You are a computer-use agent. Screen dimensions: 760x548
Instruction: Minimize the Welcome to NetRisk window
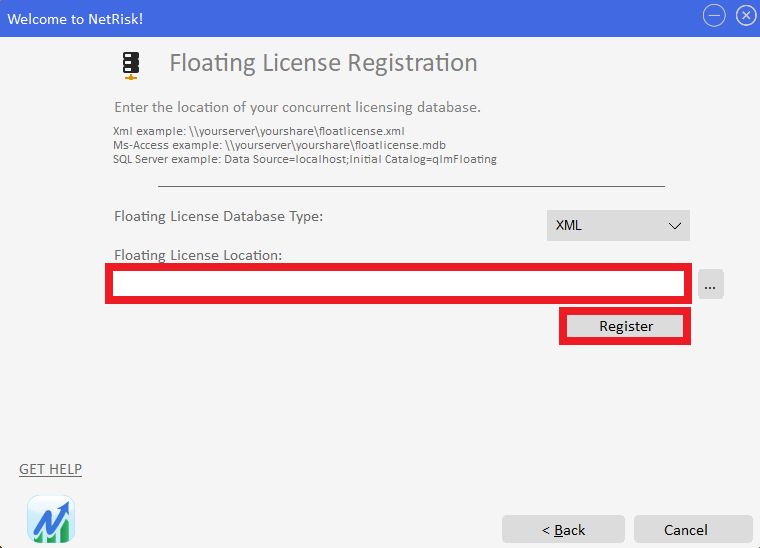coord(714,16)
